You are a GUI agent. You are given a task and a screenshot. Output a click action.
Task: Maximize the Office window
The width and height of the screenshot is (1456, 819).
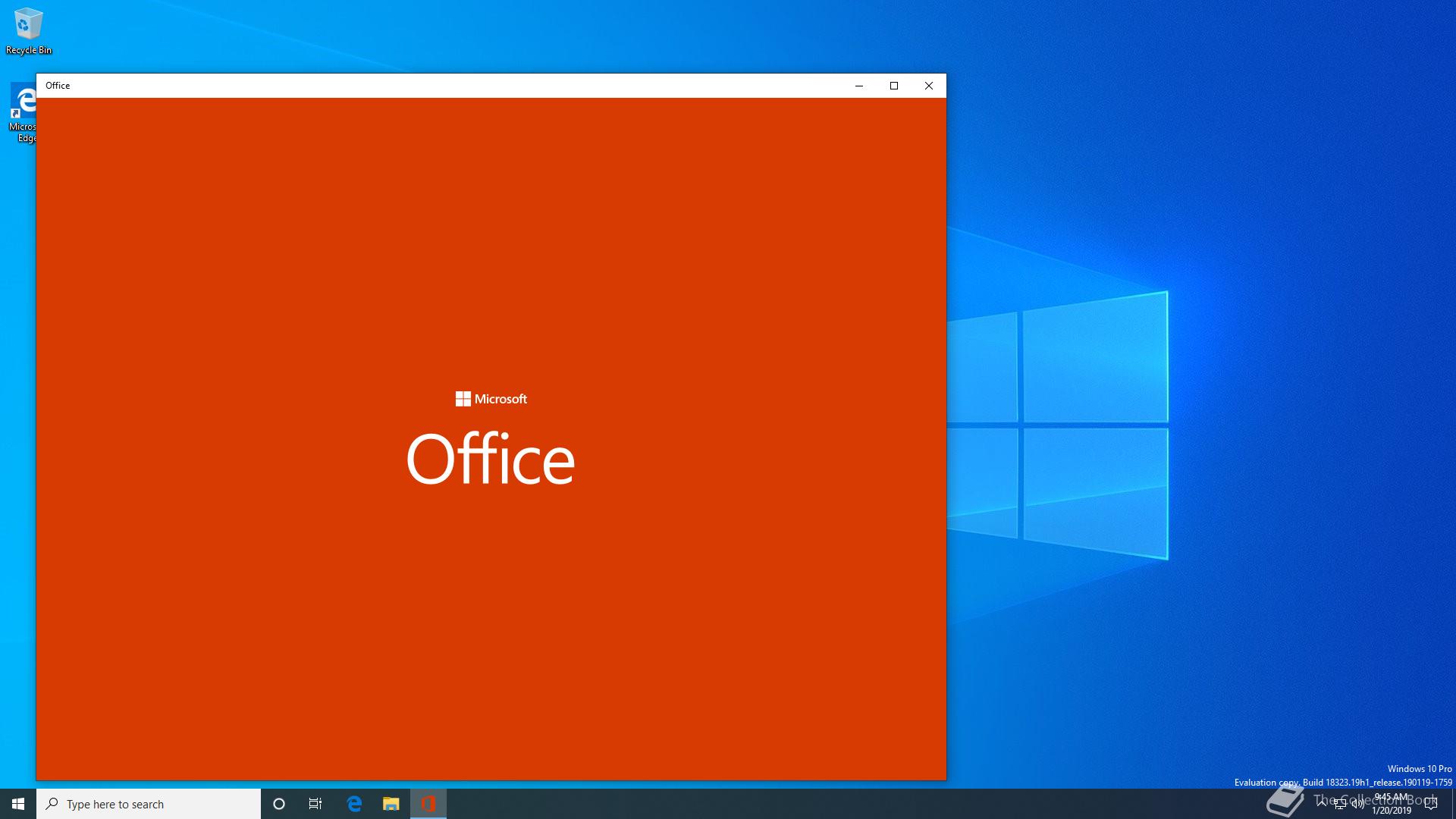[x=894, y=86]
